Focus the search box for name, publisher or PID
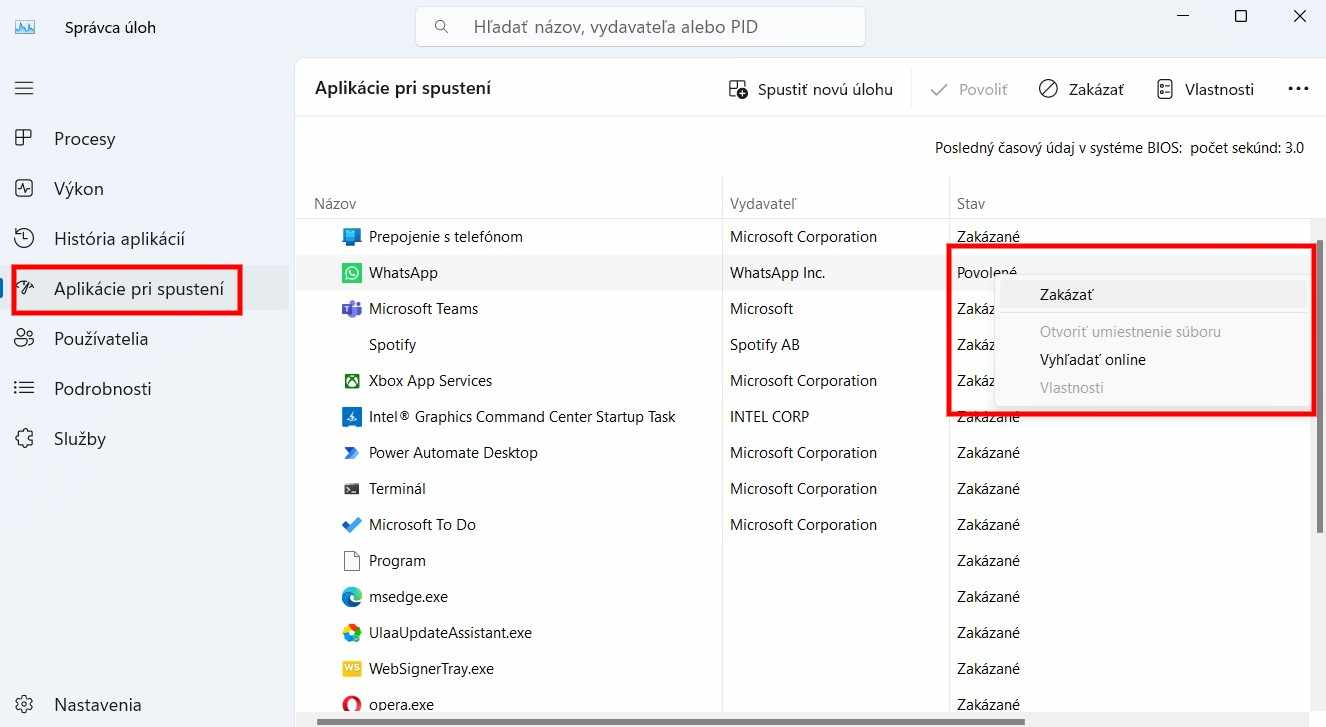Screen dimensions: 1326x727 640,27
